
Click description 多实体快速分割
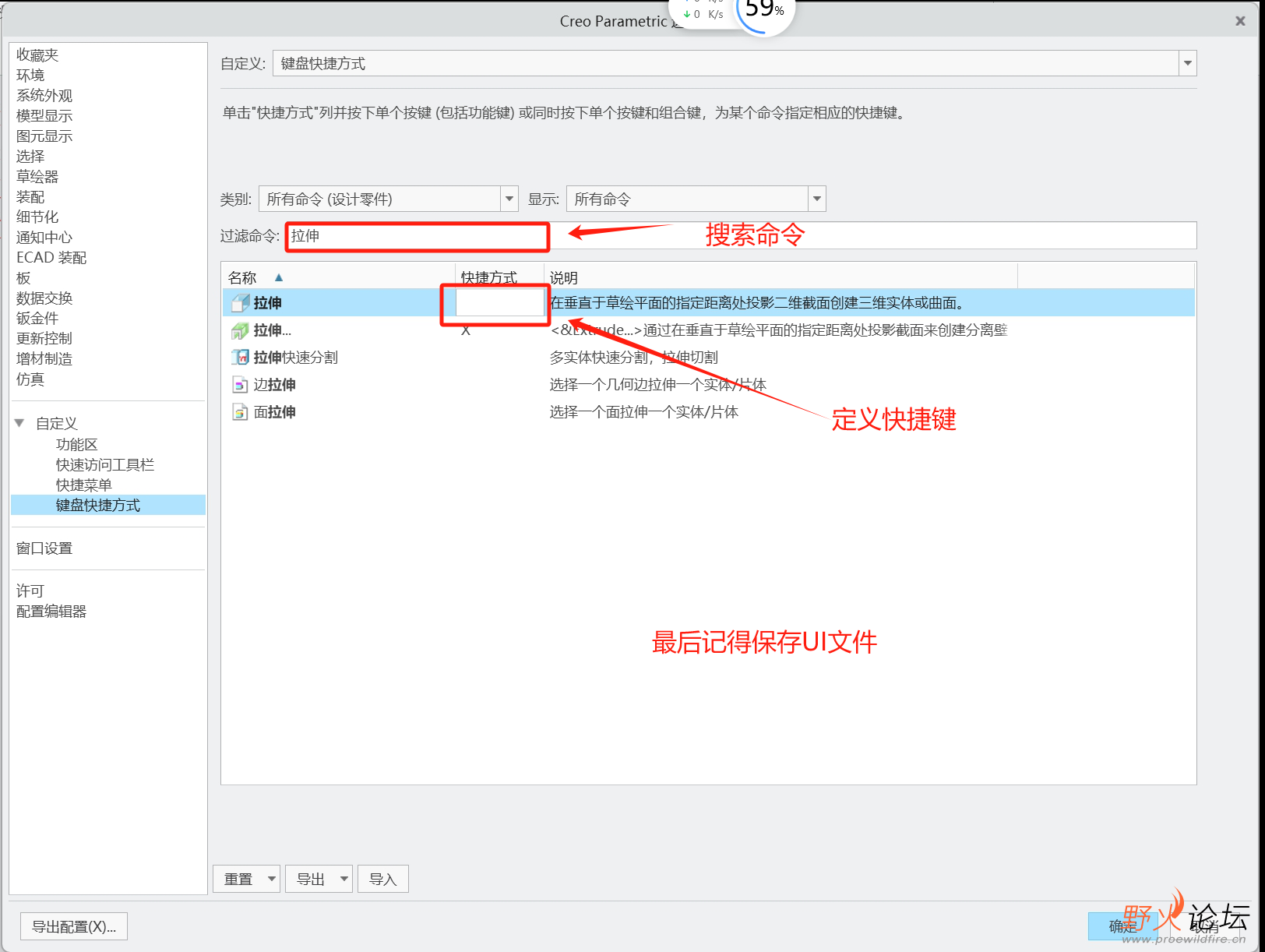[633, 358]
